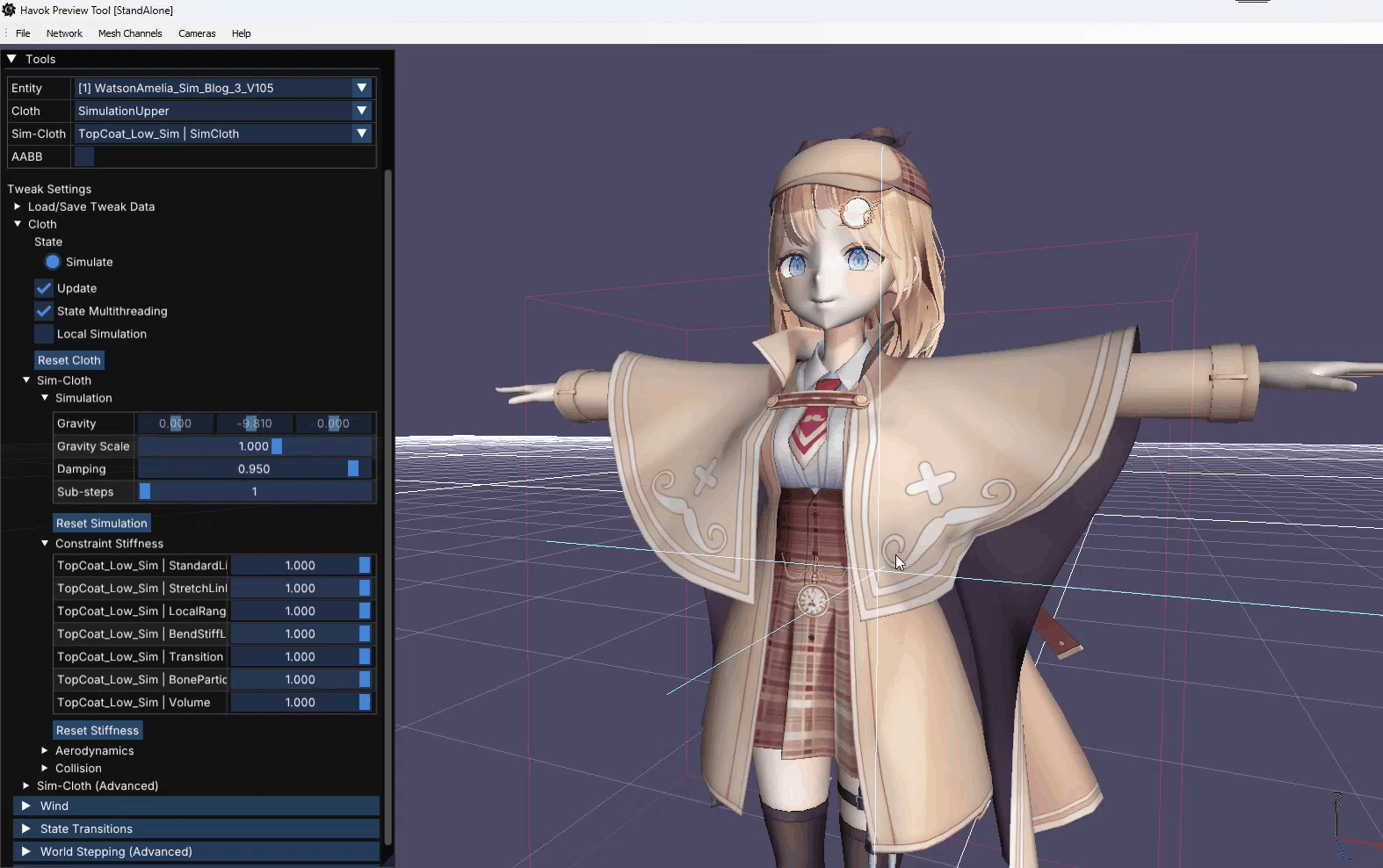Expand World Stepping (Advanced) panel

coord(197,852)
